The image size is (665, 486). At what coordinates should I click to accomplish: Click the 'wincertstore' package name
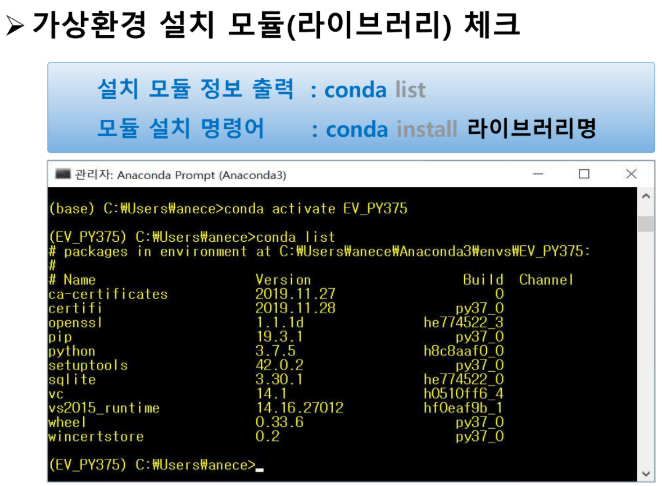pyautogui.click(x=96, y=436)
